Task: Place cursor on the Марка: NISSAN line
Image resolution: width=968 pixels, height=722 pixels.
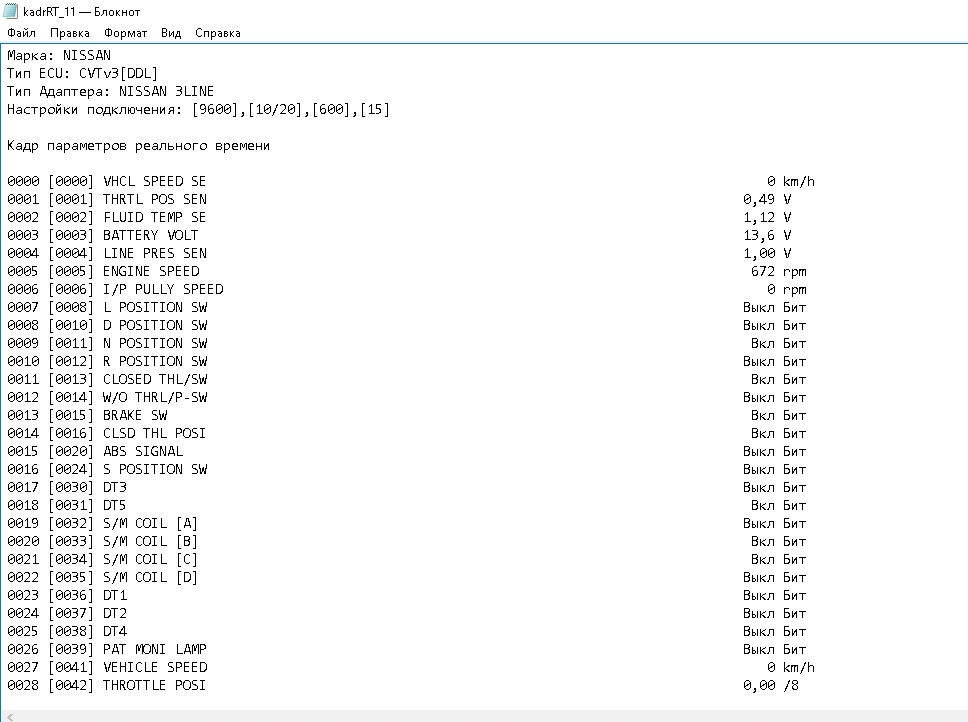Action: coord(59,56)
